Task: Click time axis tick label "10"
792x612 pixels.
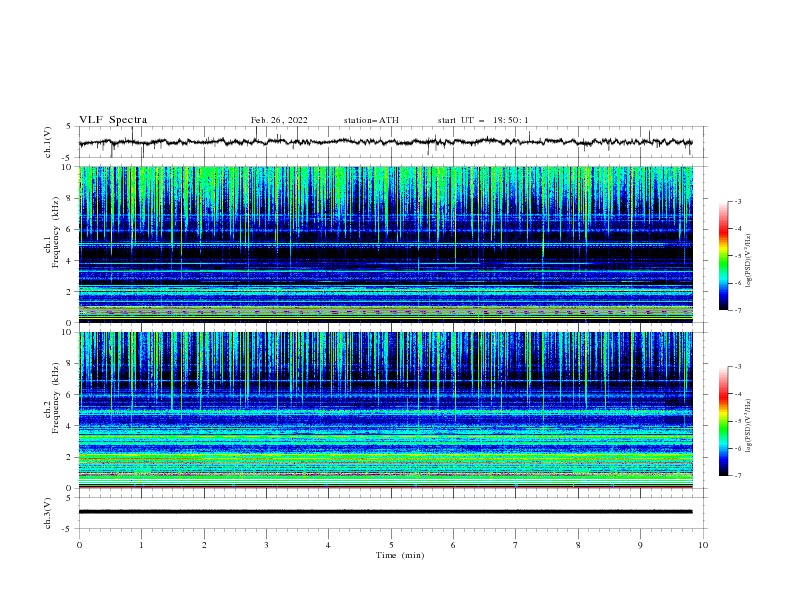Action: coord(703,545)
